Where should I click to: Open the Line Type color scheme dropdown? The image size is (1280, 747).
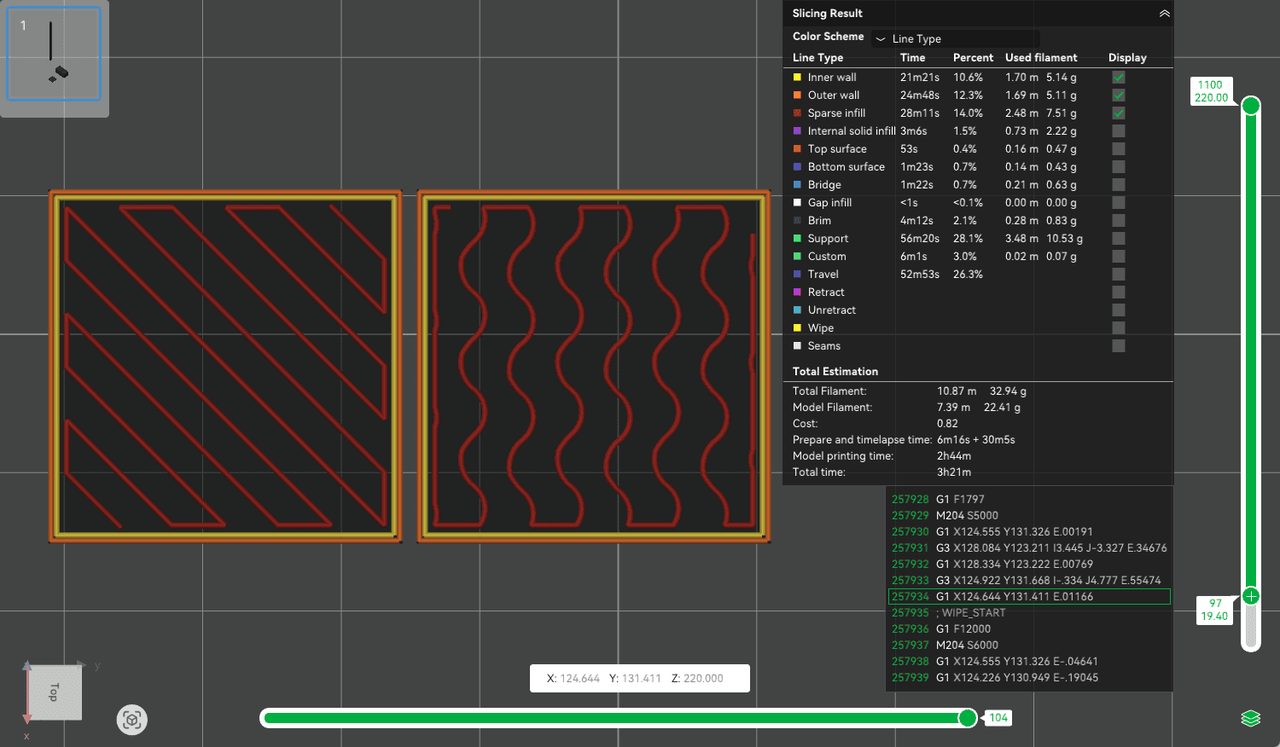[955, 39]
